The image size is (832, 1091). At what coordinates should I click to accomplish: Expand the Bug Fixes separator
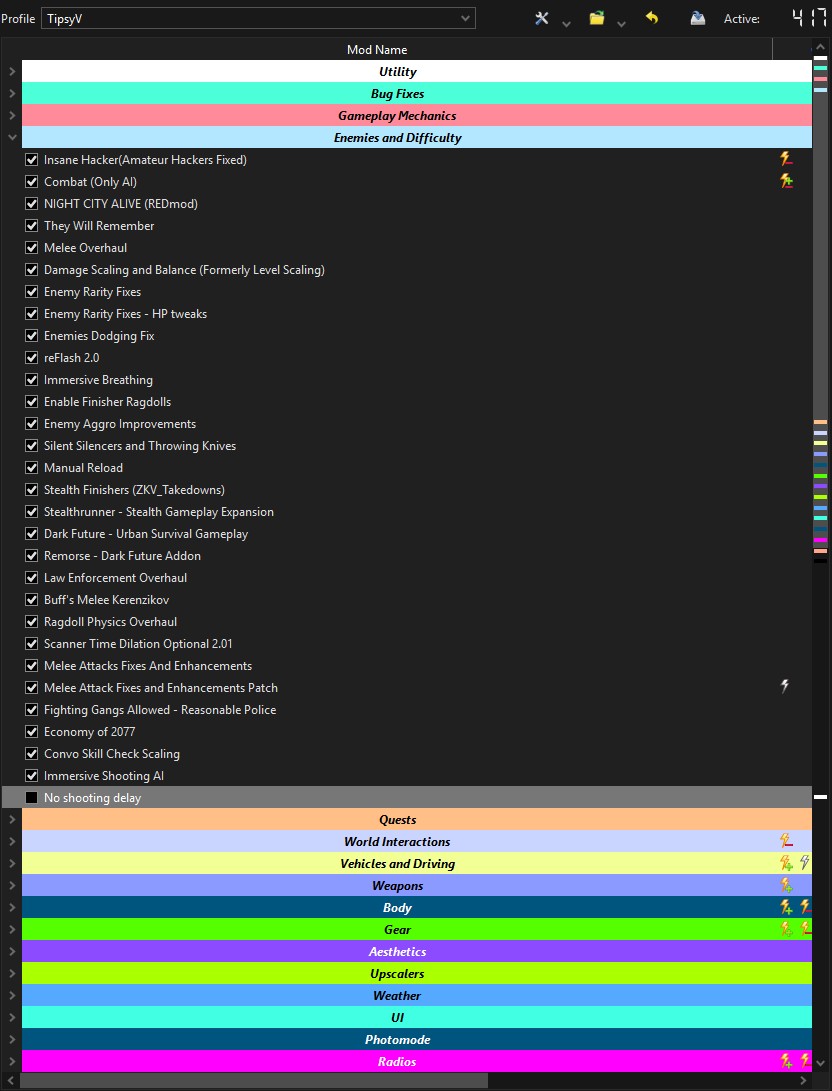tap(12, 93)
